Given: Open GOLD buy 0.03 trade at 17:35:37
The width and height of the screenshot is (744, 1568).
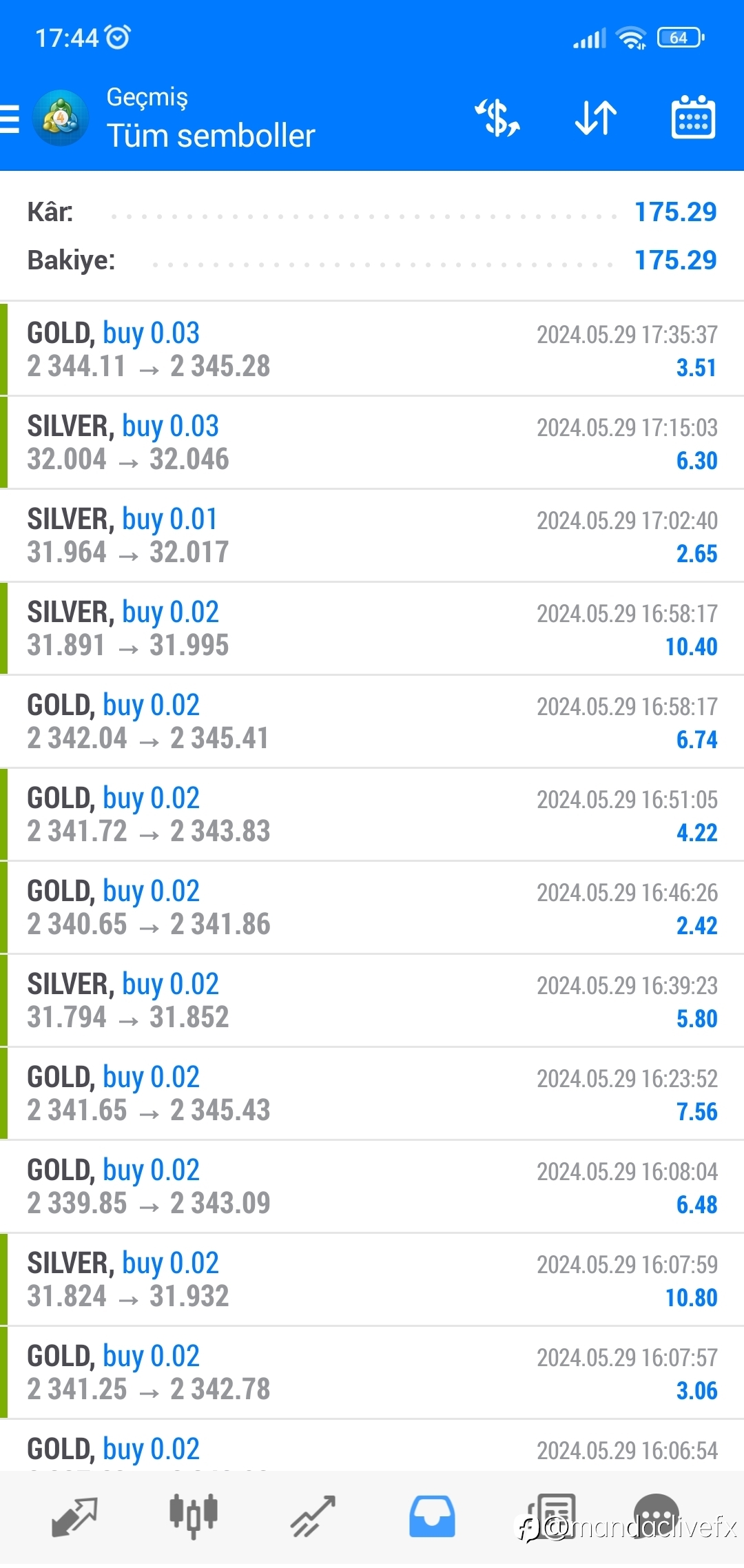Looking at the screenshot, I should [x=372, y=350].
